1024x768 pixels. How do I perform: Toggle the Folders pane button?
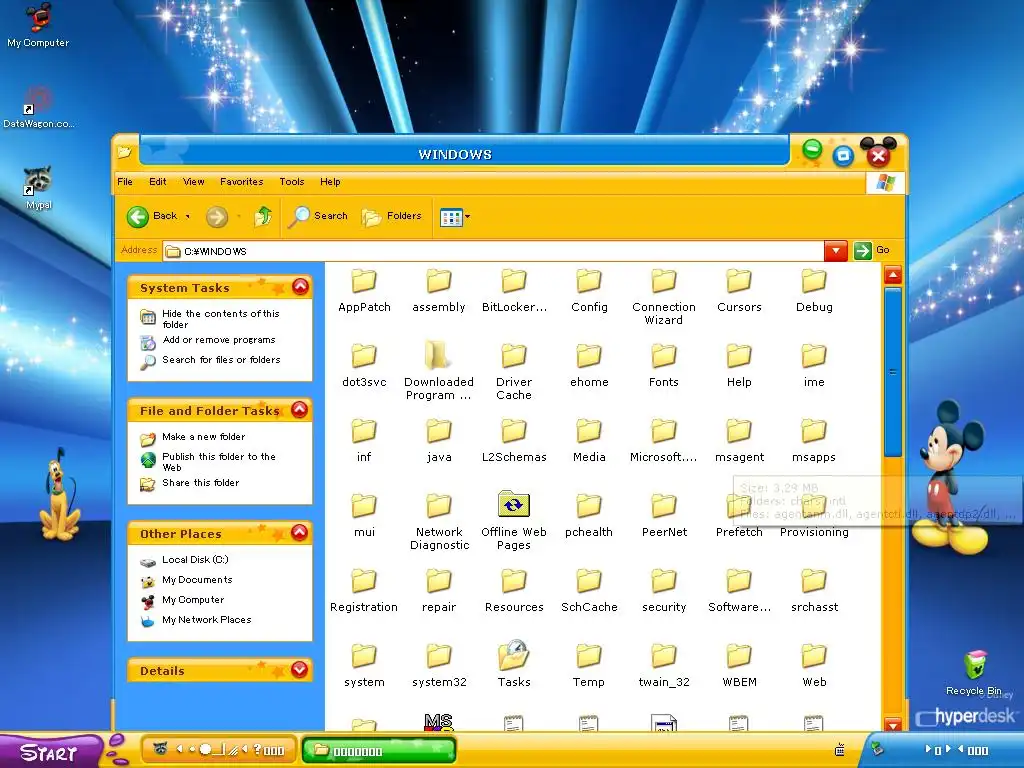point(392,216)
